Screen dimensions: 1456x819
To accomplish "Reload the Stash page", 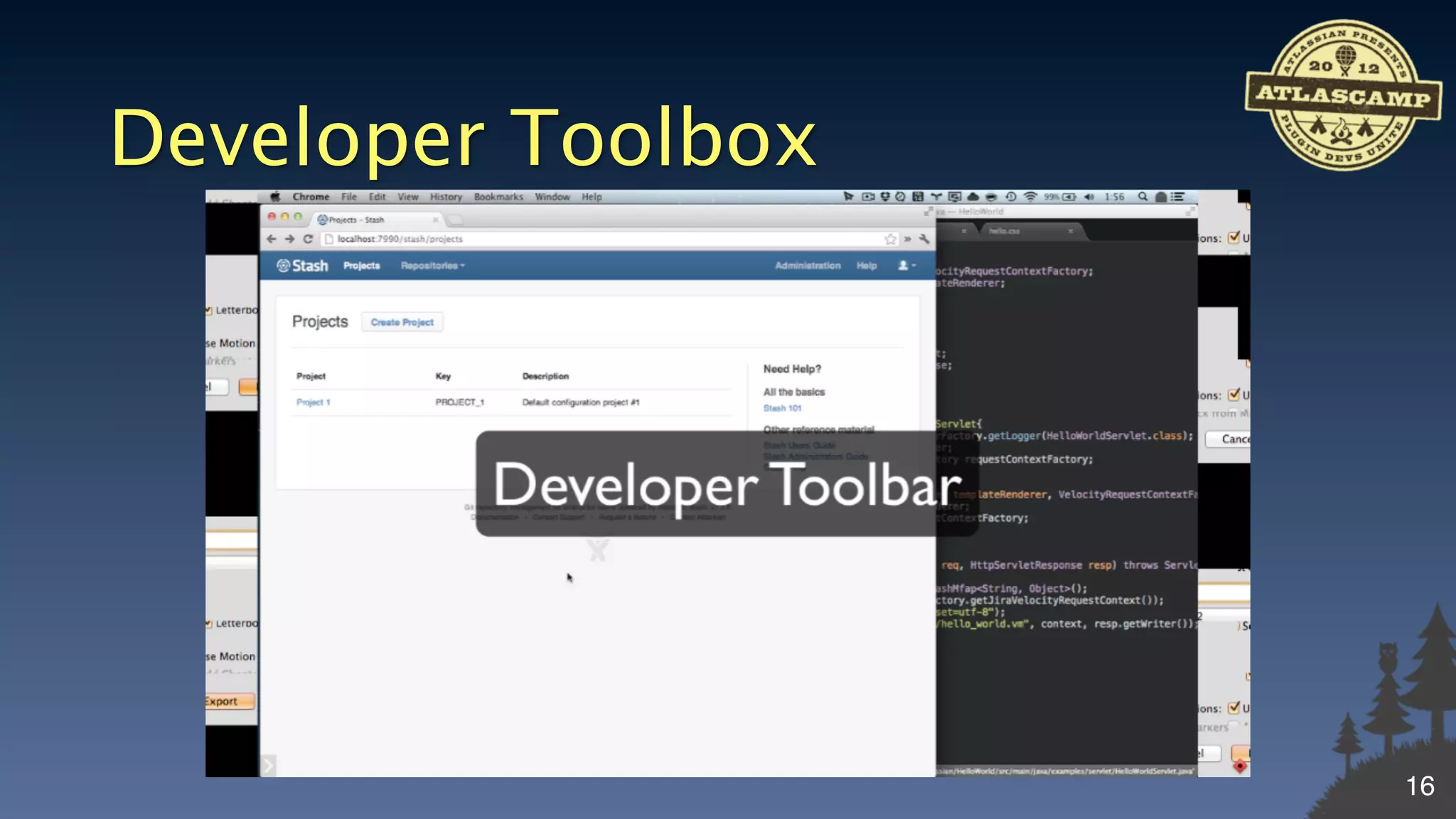I will click(308, 239).
